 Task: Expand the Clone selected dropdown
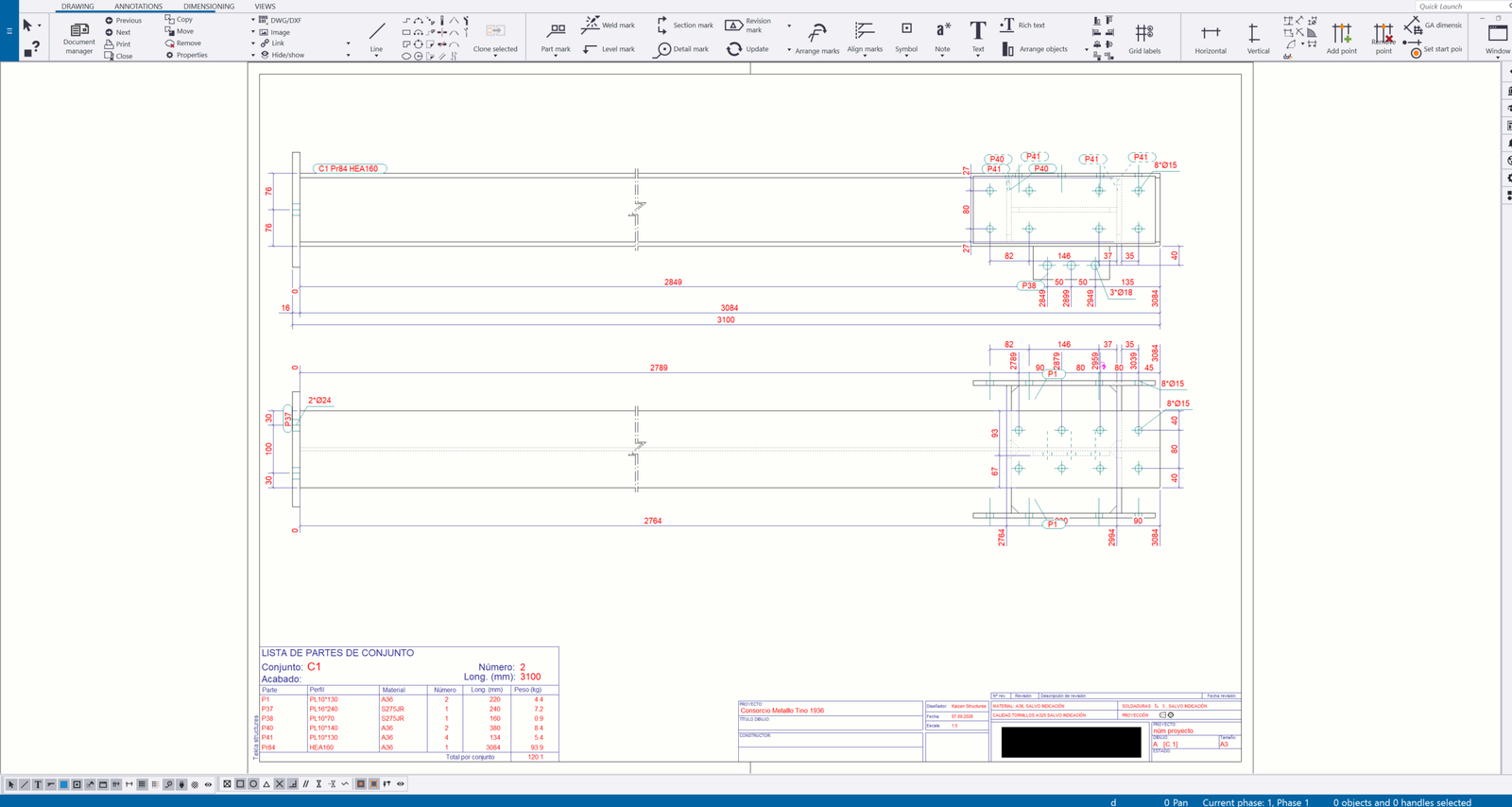coord(494,56)
